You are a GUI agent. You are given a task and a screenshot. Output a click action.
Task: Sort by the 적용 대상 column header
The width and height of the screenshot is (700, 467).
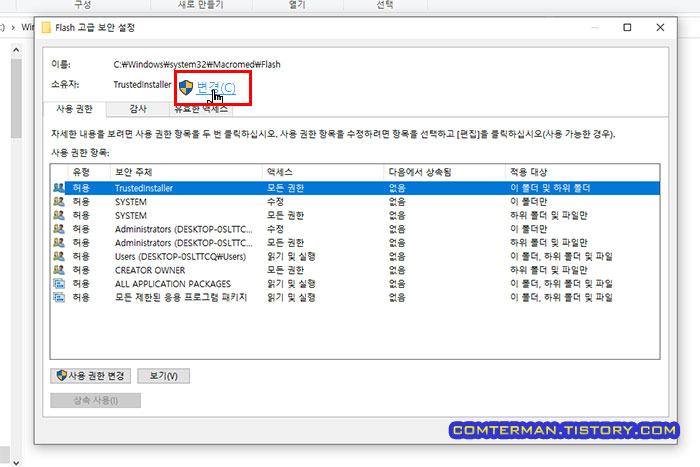[582, 172]
